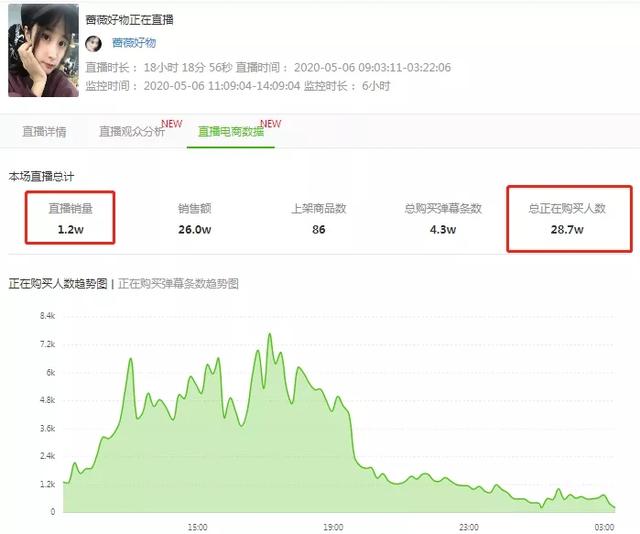Click the 19:00 time axis label
This screenshot has height=534, width=640.
(x=333, y=527)
